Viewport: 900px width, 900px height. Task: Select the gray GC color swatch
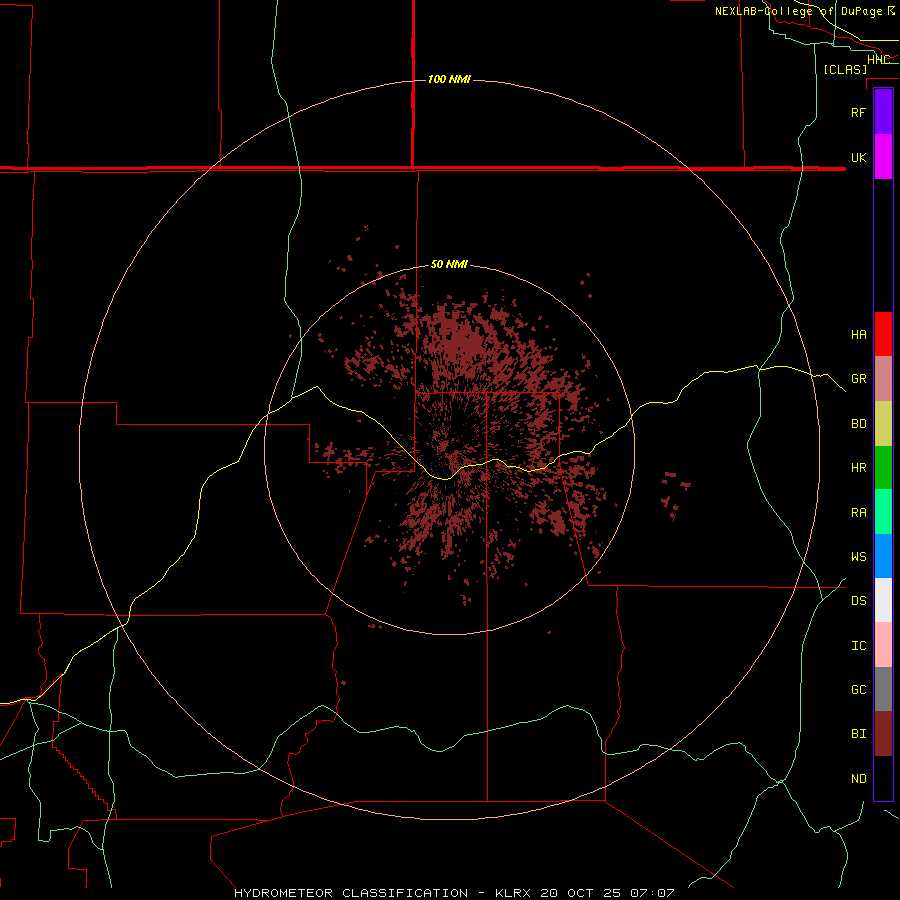883,689
